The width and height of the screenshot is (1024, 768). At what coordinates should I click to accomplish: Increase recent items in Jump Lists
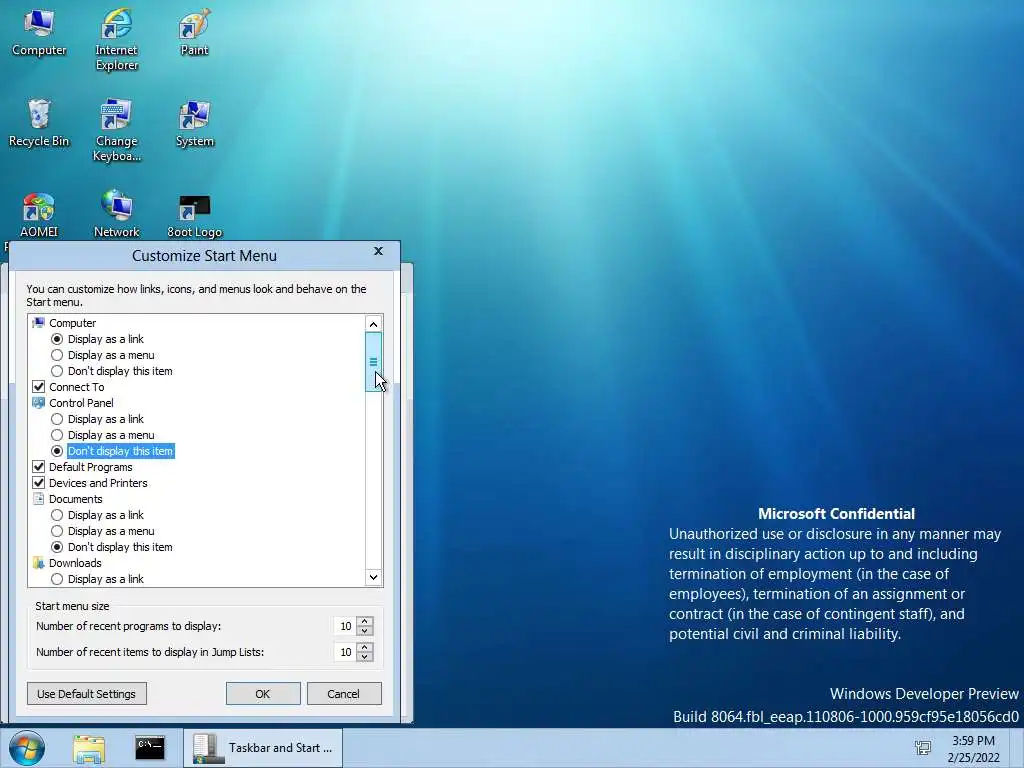click(365, 648)
